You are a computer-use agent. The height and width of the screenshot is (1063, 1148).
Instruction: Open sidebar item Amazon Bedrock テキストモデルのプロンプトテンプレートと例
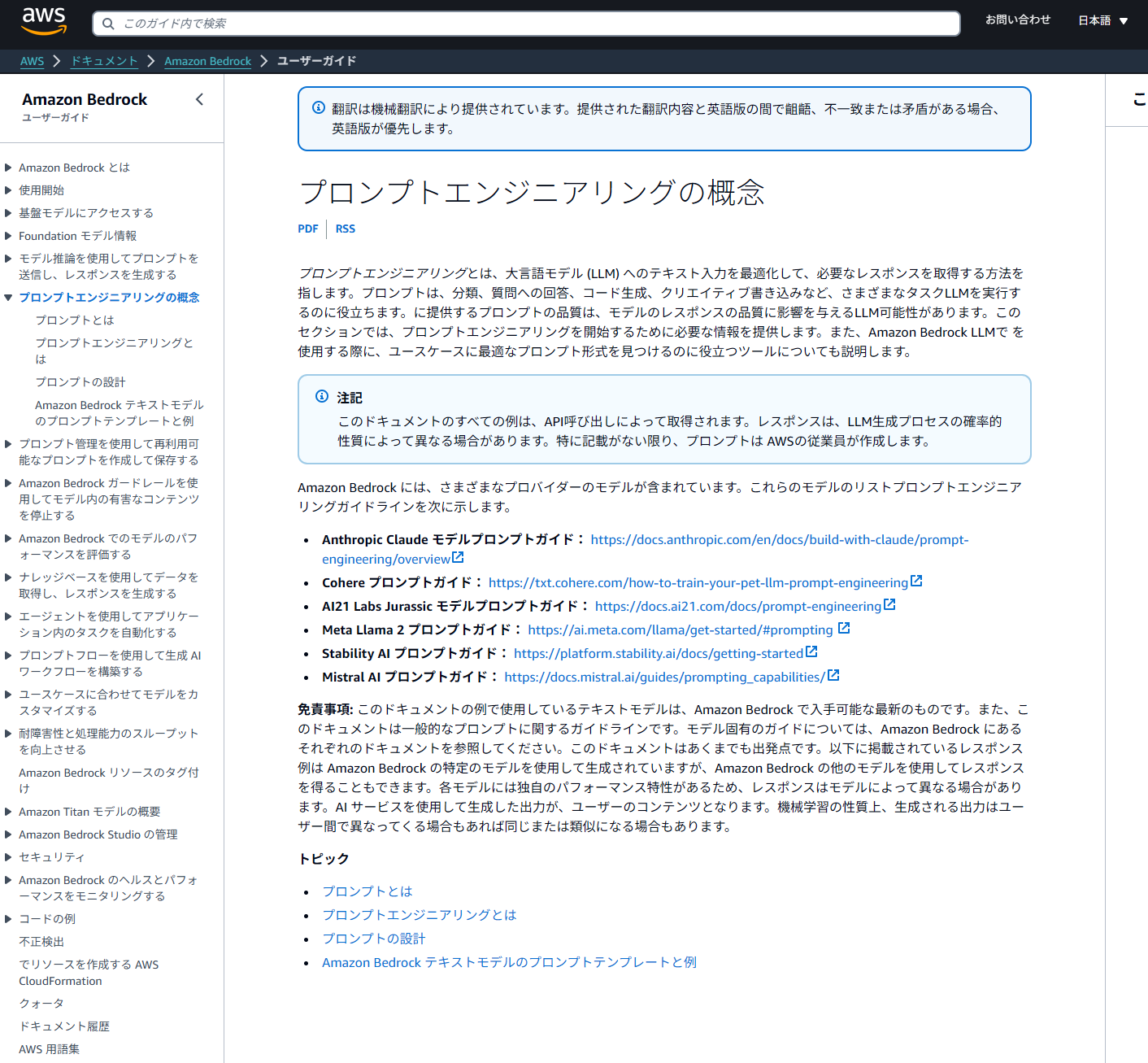(120, 413)
